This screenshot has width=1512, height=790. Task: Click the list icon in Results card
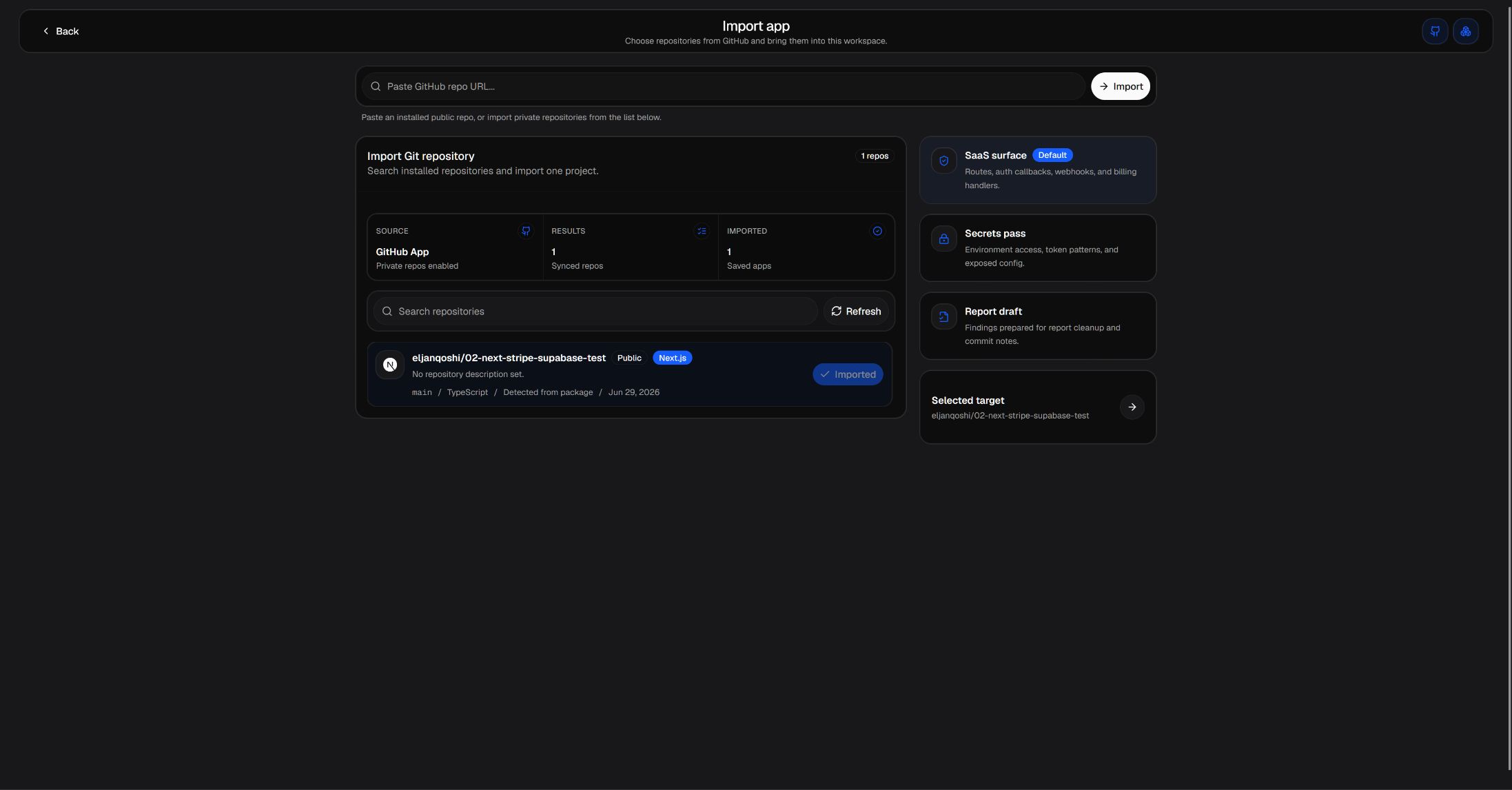(702, 231)
